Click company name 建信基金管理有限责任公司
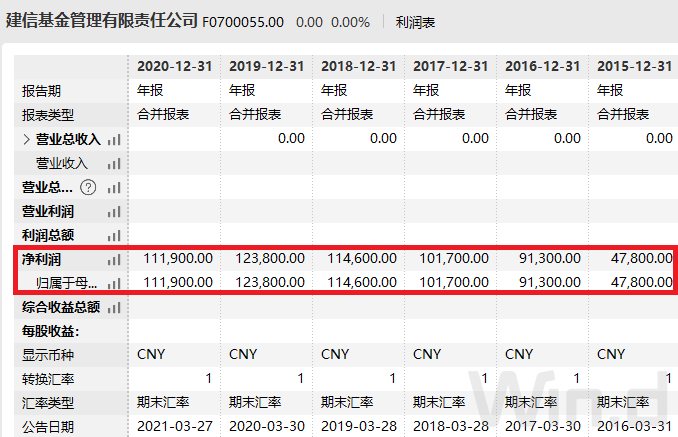 (102, 20)
